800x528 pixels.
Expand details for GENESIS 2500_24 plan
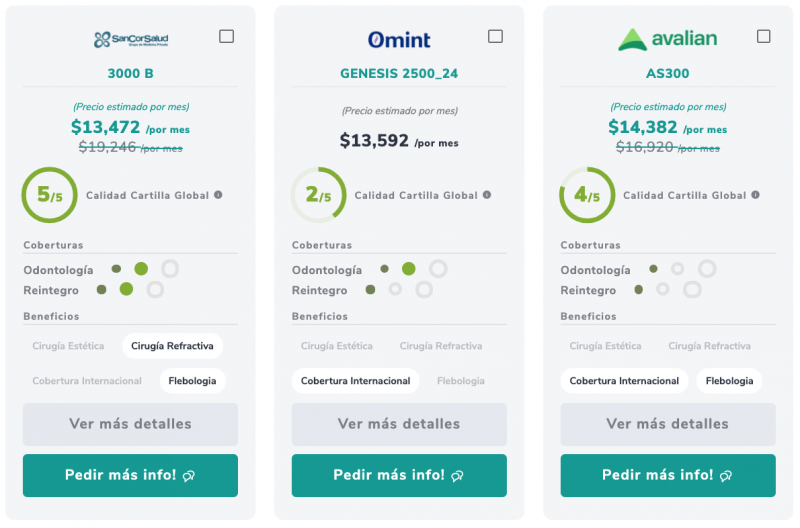coord(399,424)
